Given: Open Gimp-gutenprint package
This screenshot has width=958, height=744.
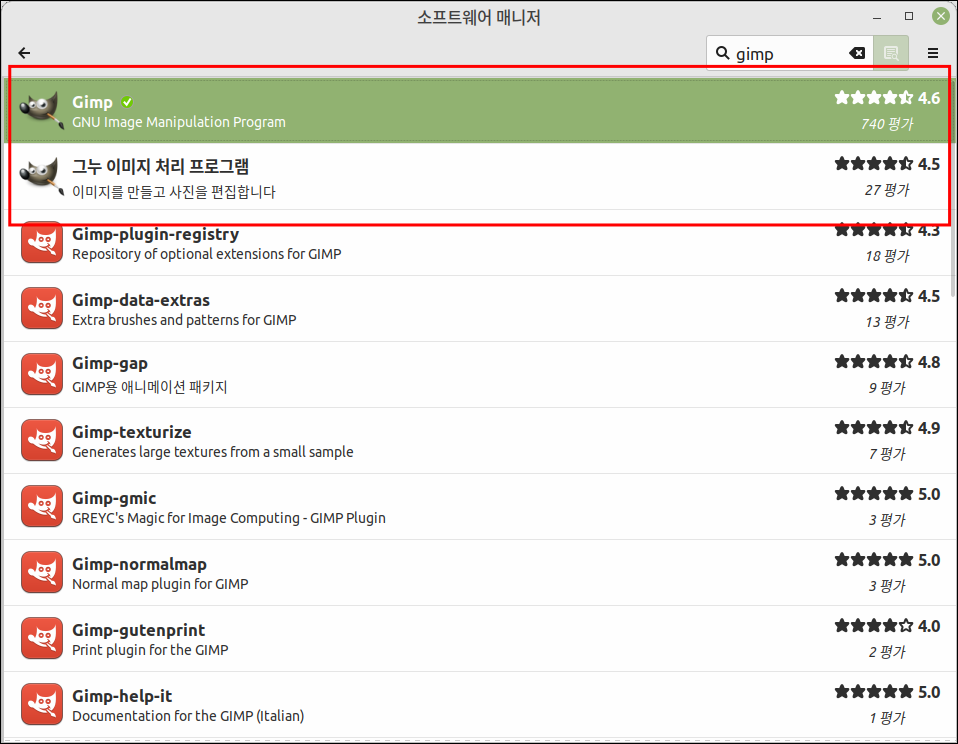Looking at the screenshot, I should point(139,630).
